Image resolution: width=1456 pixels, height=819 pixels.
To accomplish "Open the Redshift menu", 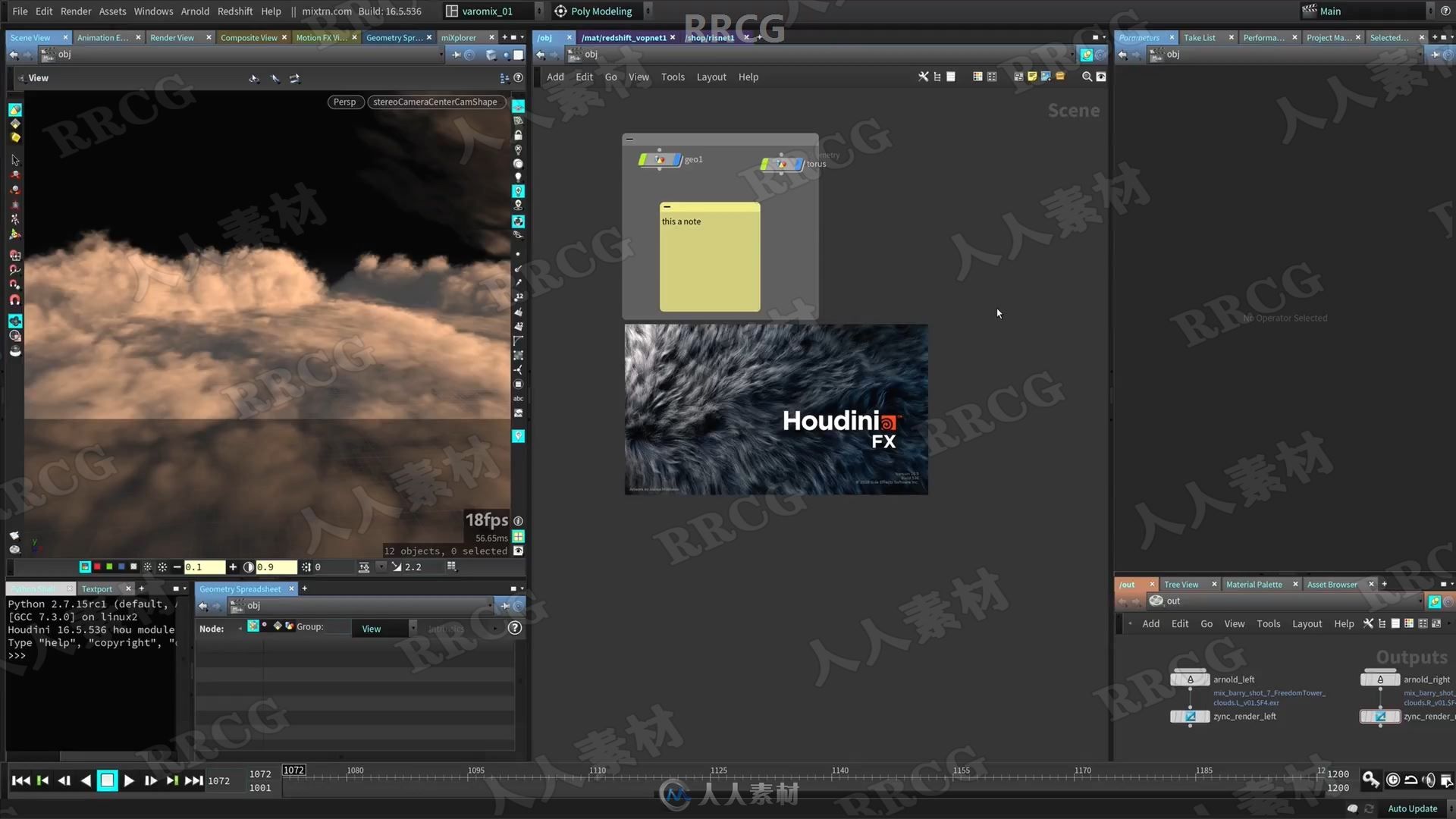I will click(x=235, y=11).
